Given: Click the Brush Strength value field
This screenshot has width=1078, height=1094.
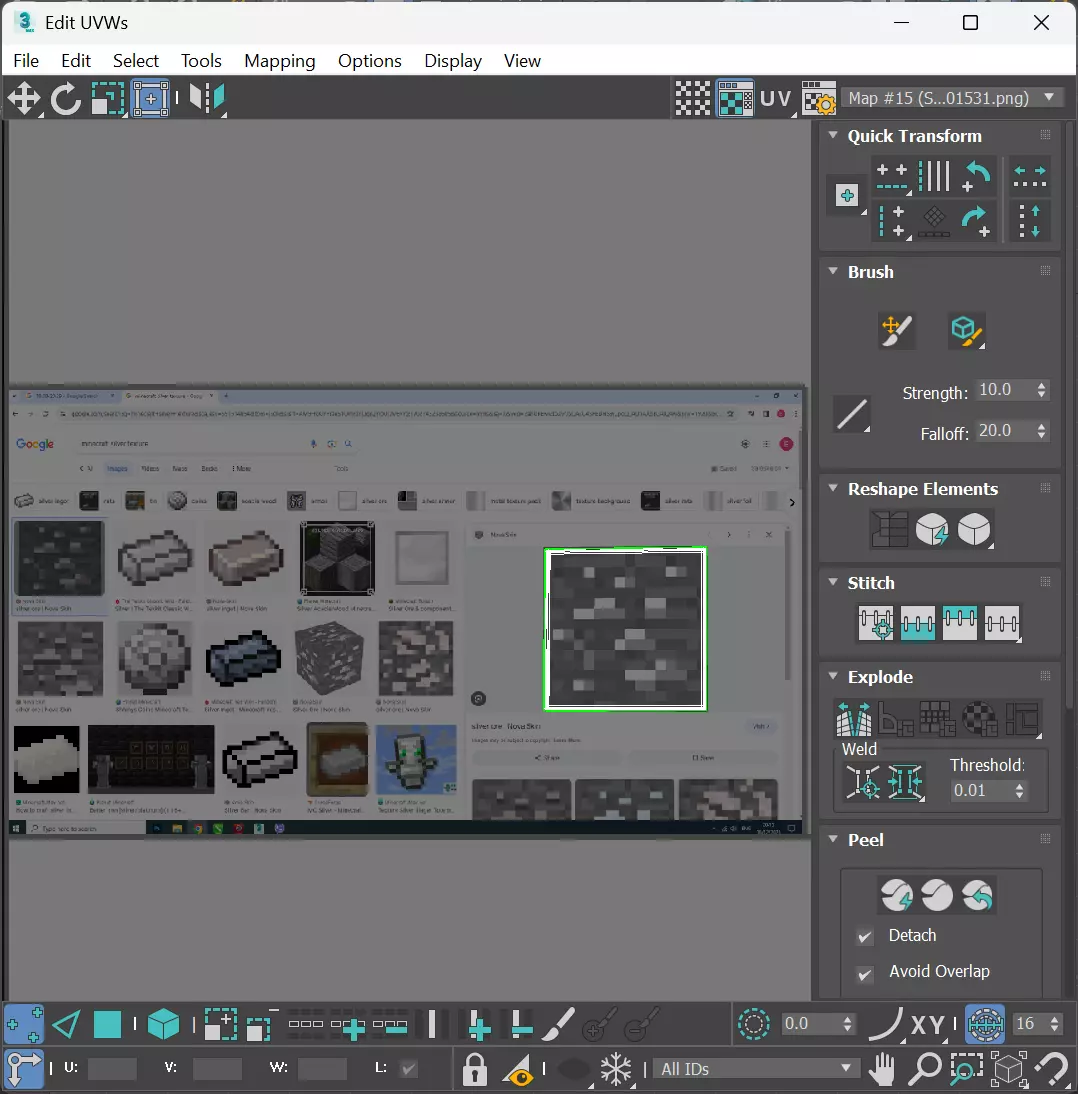Looking at the screenshot, I should pos(1003,390).
